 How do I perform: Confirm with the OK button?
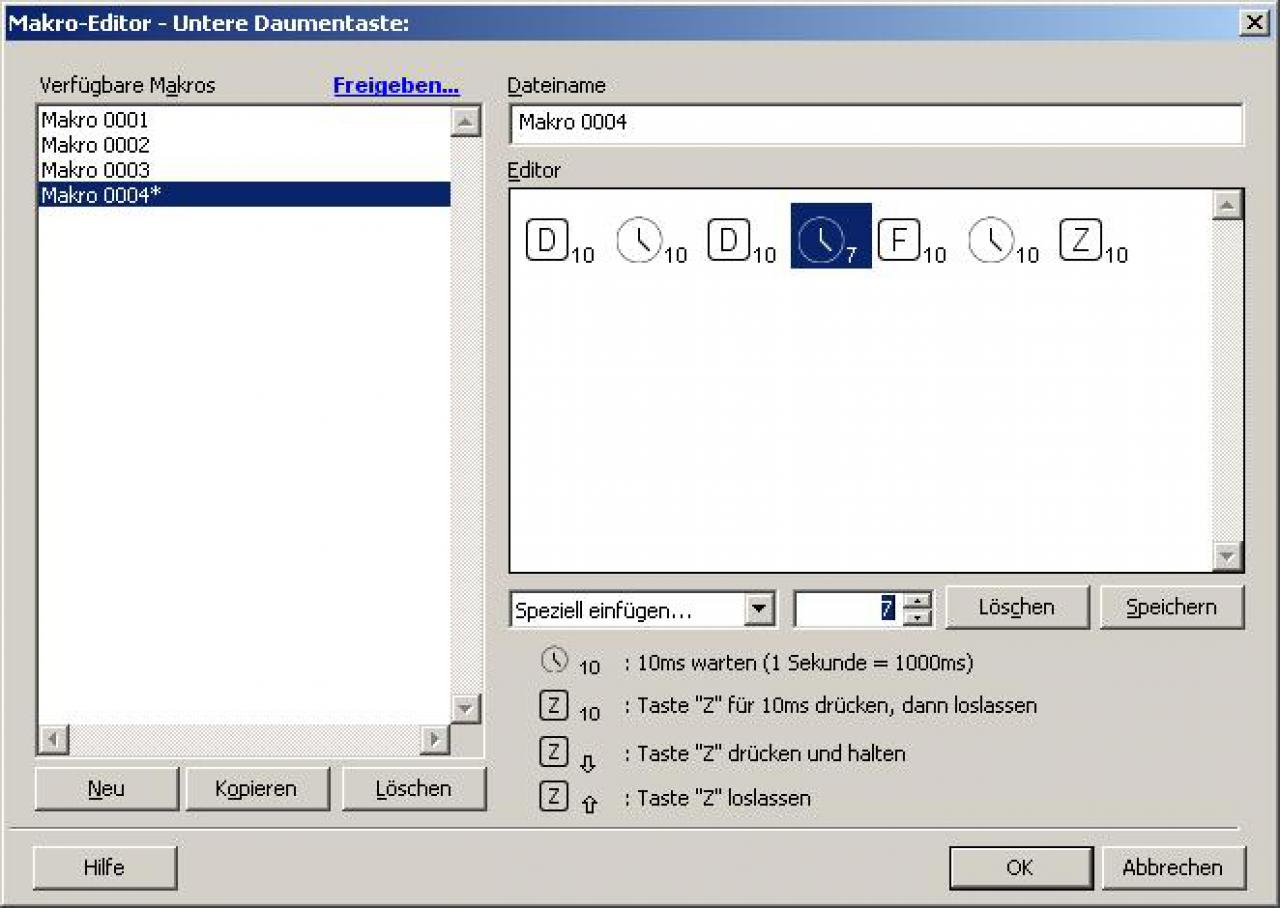(x=1021, y=868)
